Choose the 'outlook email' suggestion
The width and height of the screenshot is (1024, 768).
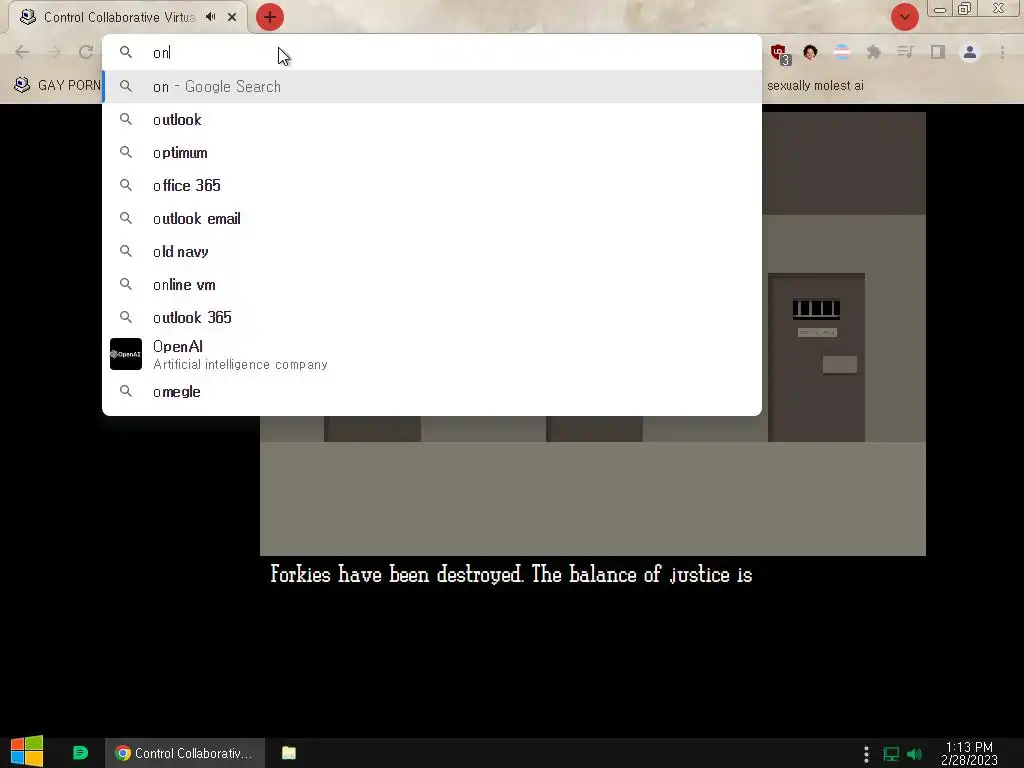(x=432, y=218)
